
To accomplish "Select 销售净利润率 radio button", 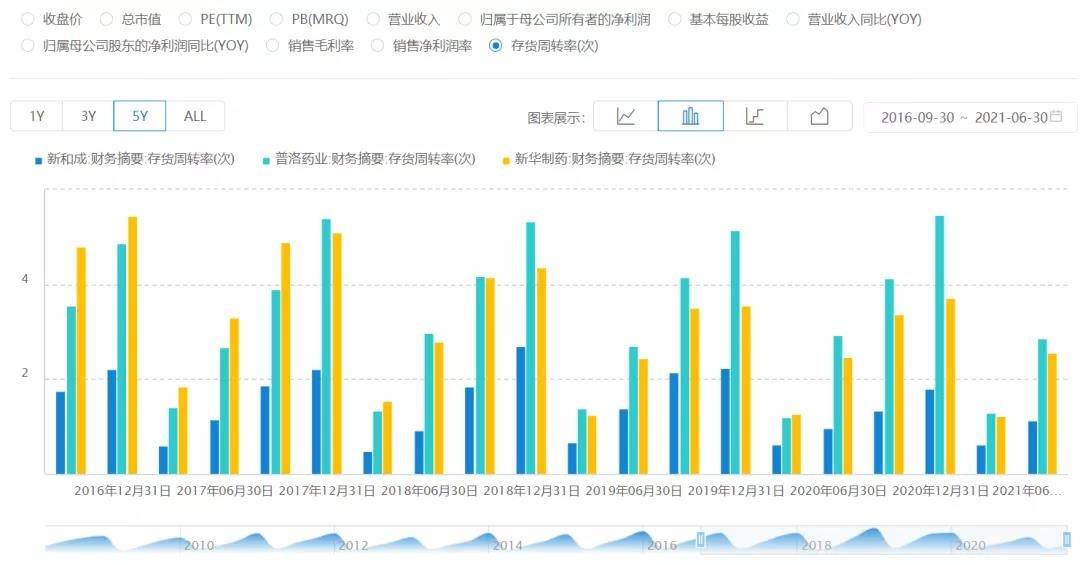I will (x=377, y=45).
